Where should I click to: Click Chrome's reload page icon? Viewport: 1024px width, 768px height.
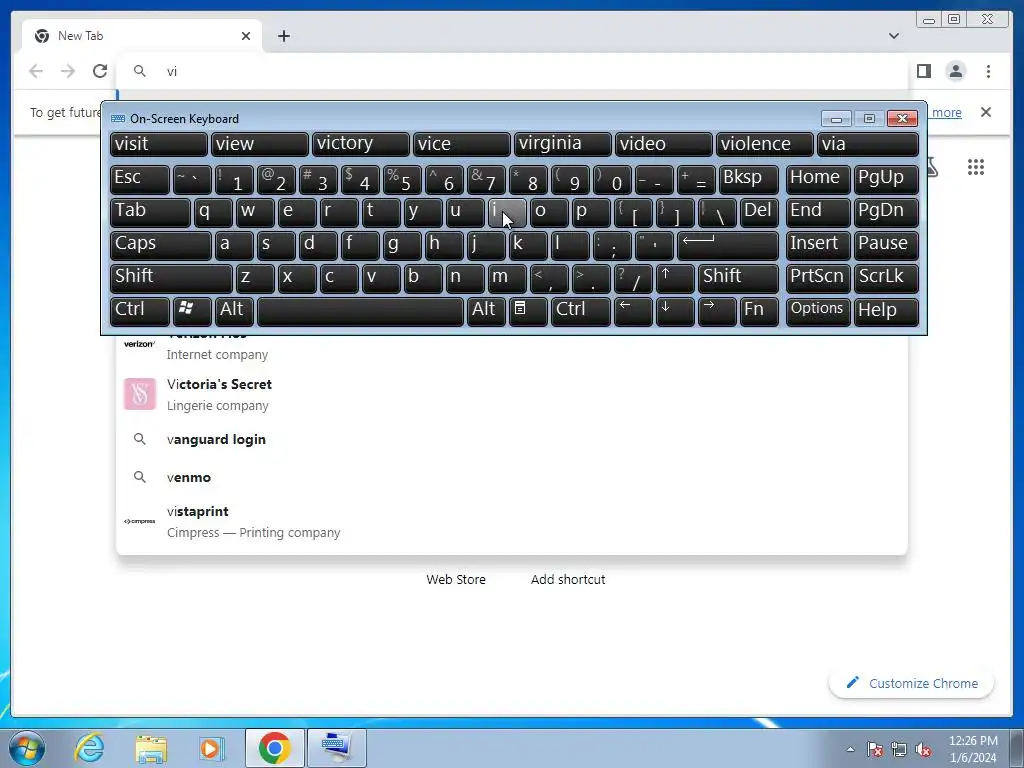[x=100, y=71]
